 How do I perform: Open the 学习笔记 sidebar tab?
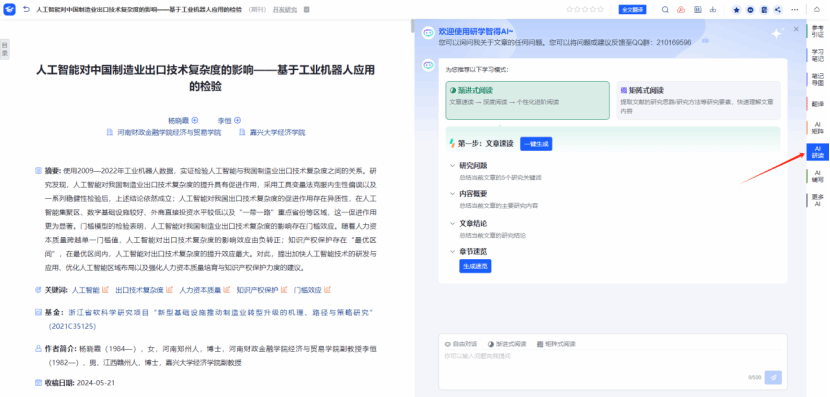[818, 55]
